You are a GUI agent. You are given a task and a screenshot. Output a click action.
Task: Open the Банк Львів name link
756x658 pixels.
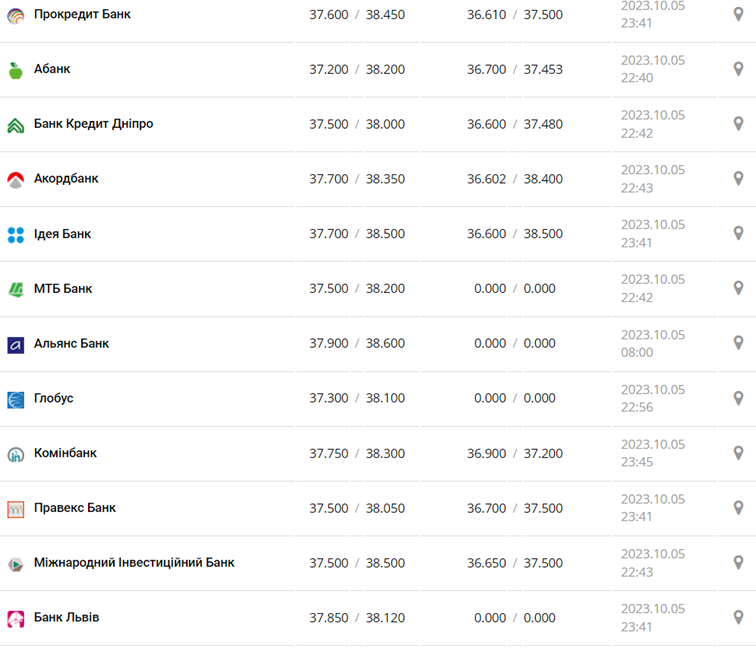[66, 617]
